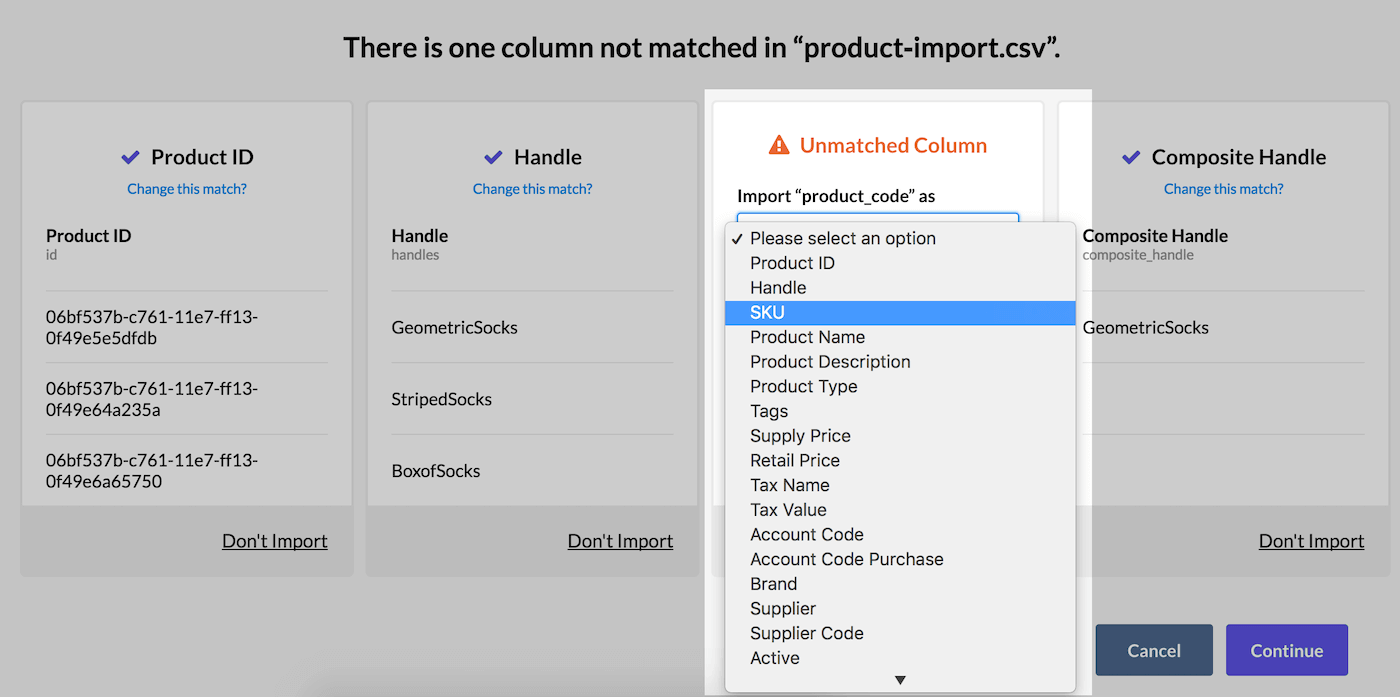Click Continue to proceed with import
Viewport: 1400px width, 697px height.
[1286, 650]
